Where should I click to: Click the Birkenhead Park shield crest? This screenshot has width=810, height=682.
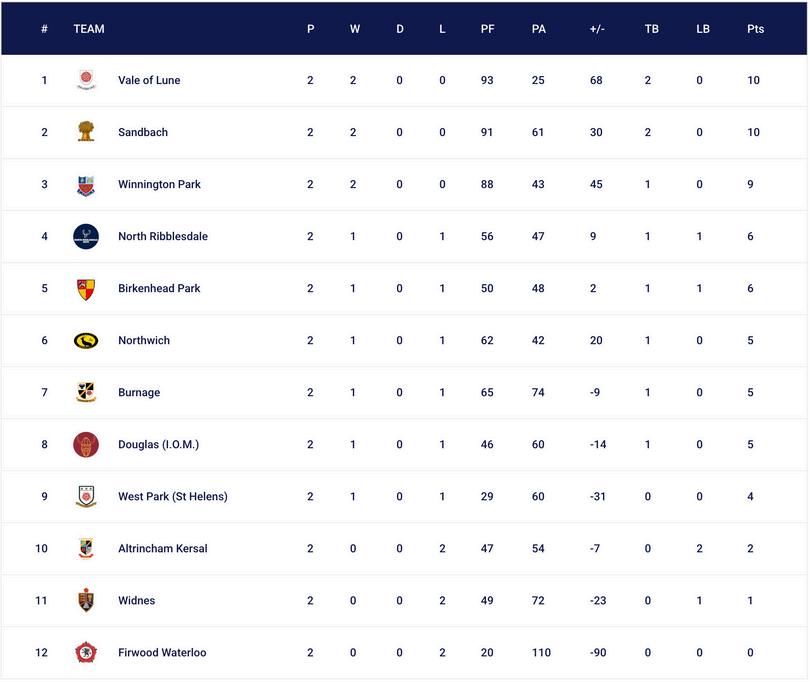[x=86, y=288]
